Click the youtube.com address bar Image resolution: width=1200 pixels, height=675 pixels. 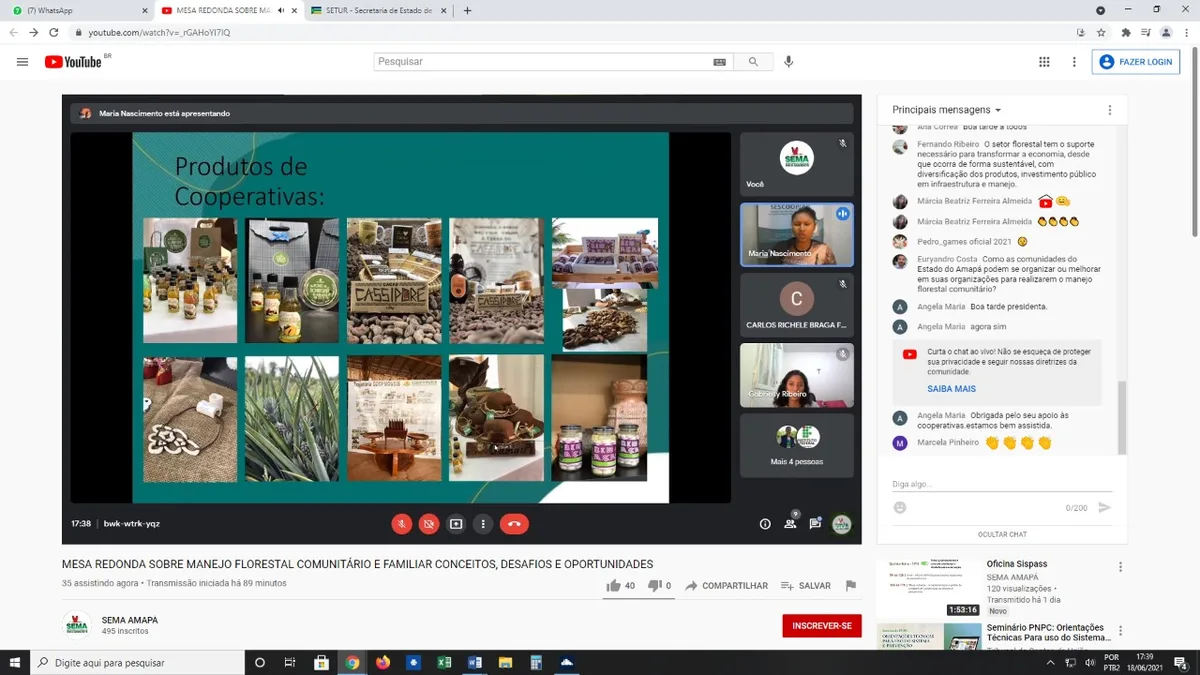[570, 33]
